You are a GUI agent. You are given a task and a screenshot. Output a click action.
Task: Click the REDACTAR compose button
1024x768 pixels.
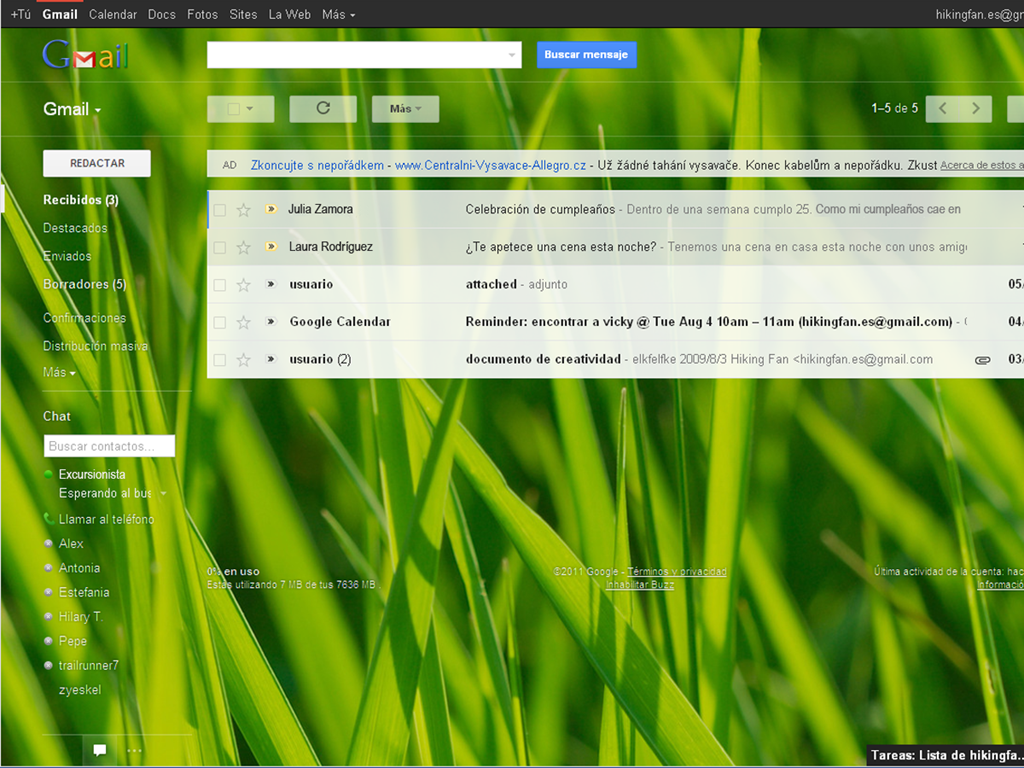coord(97,163)
